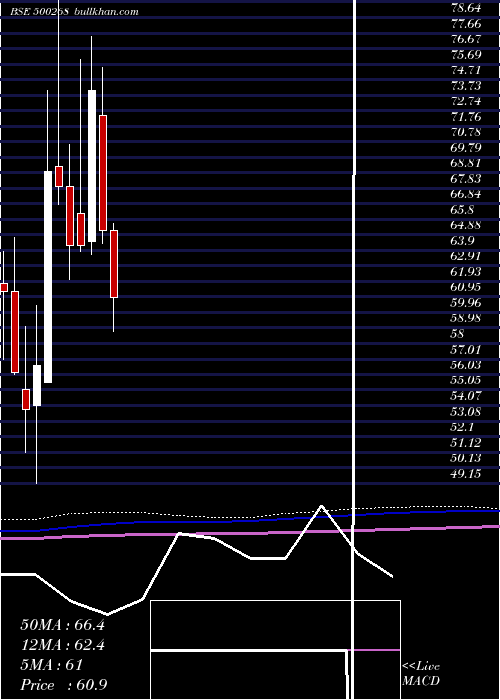Click the pink moving average line

[250, 533]
